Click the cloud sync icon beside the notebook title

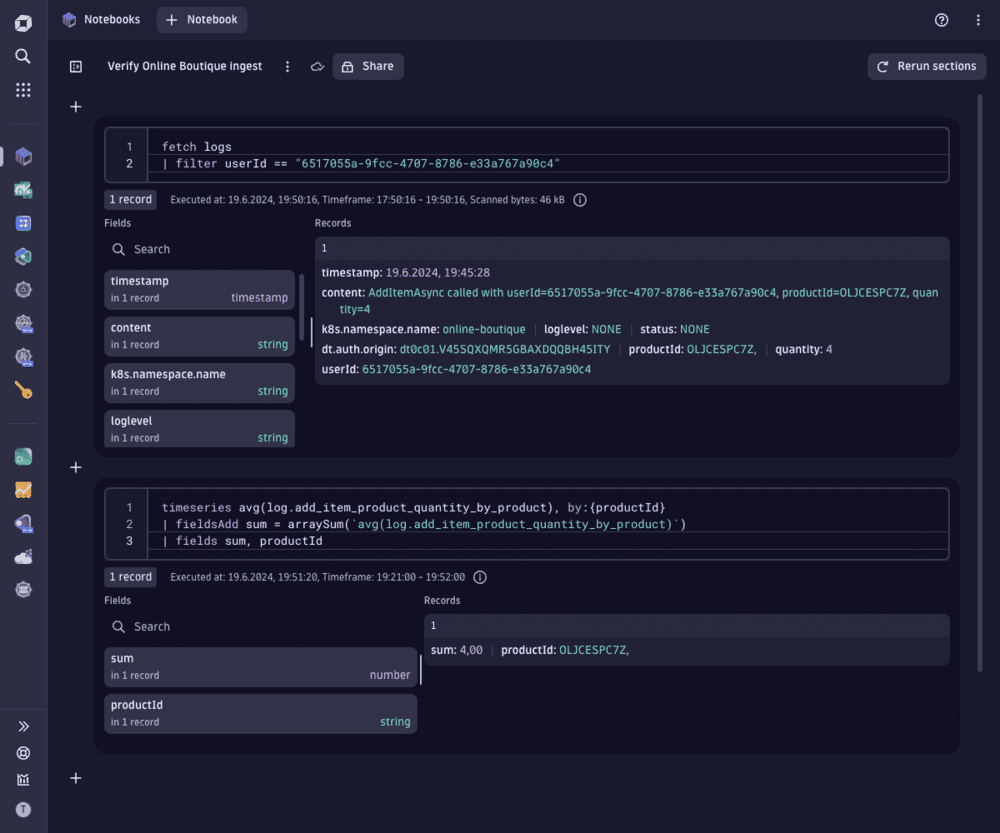[x=316, y=66]
